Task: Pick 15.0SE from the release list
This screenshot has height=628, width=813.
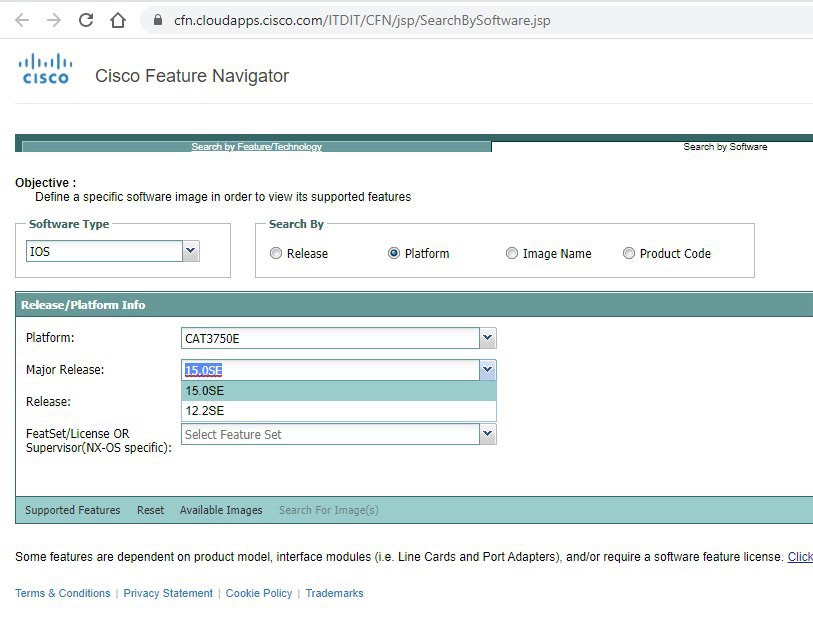Action: tap(339, 390)
